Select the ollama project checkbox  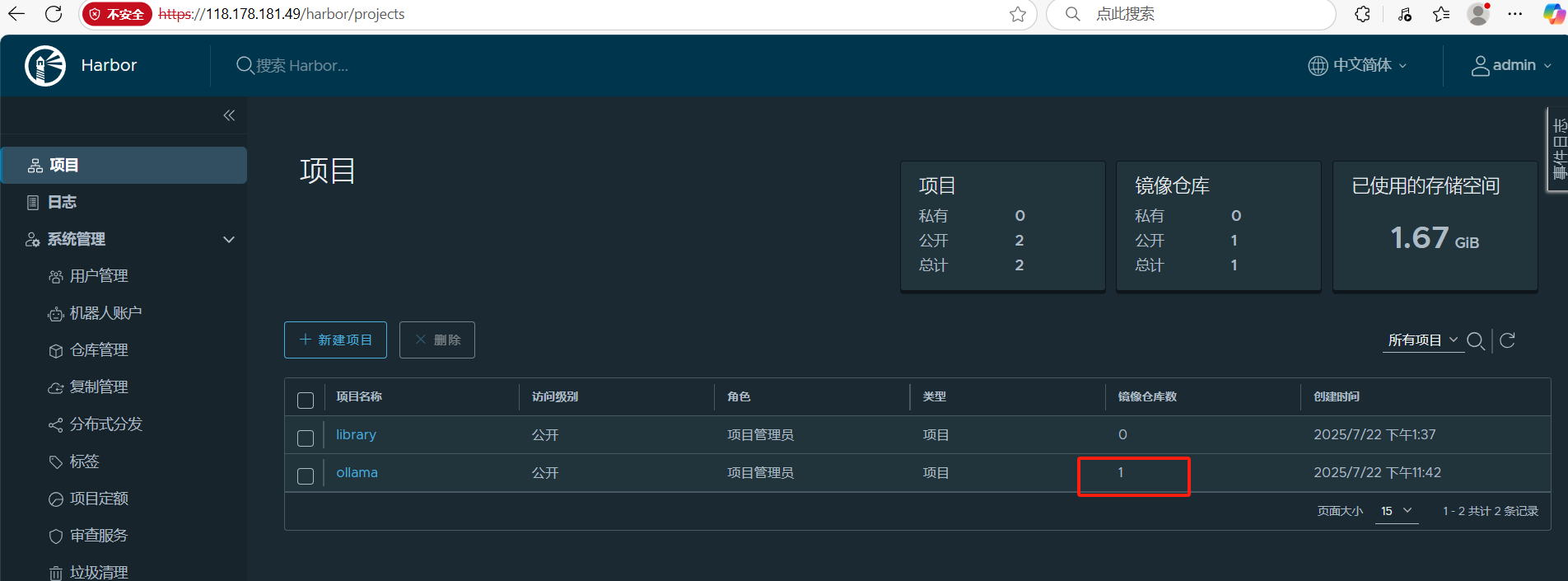click(x=306, y=476)
